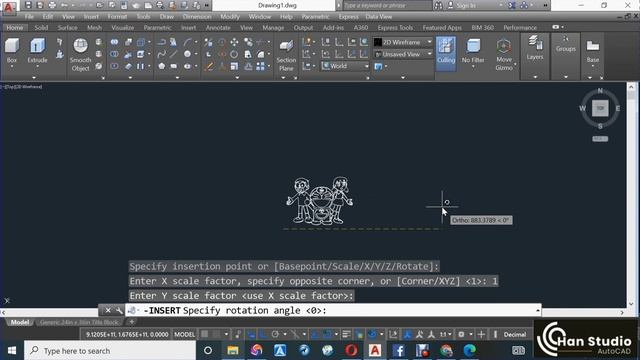Click the ViewCube TOP face
Screen dimensions: 640x360
[600, 108]
